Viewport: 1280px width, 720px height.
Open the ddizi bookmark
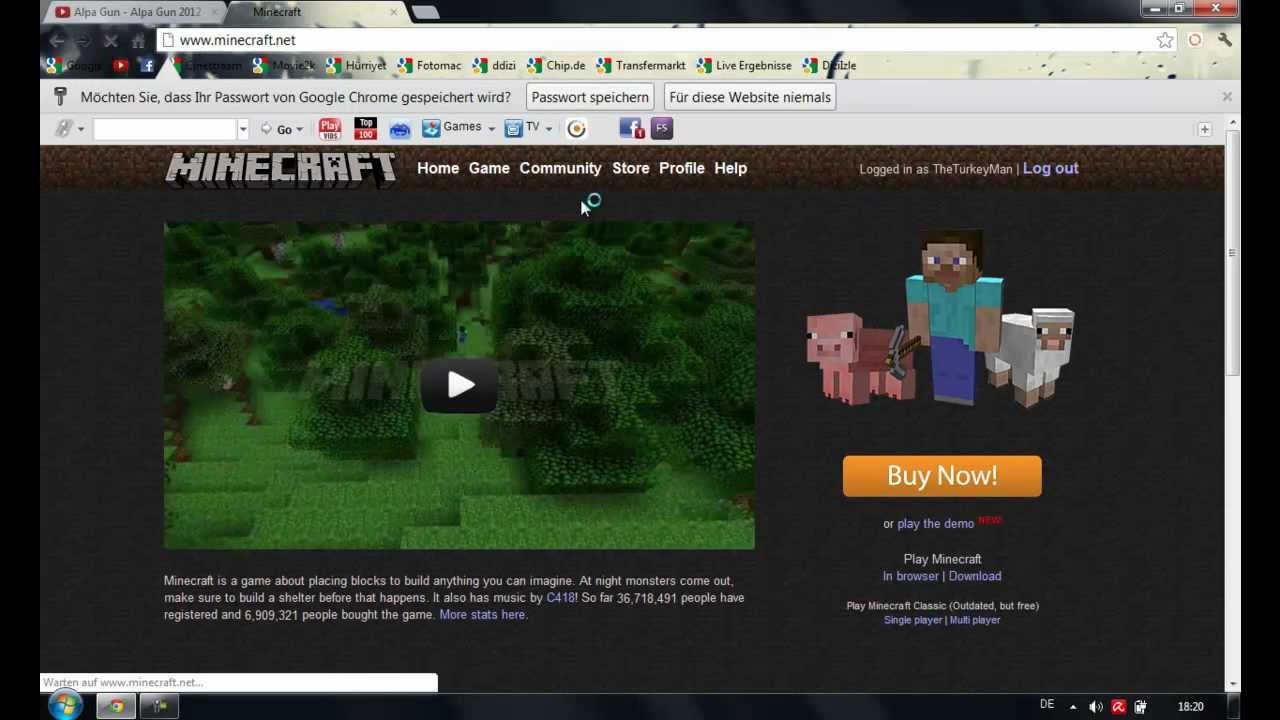point(495,65)
